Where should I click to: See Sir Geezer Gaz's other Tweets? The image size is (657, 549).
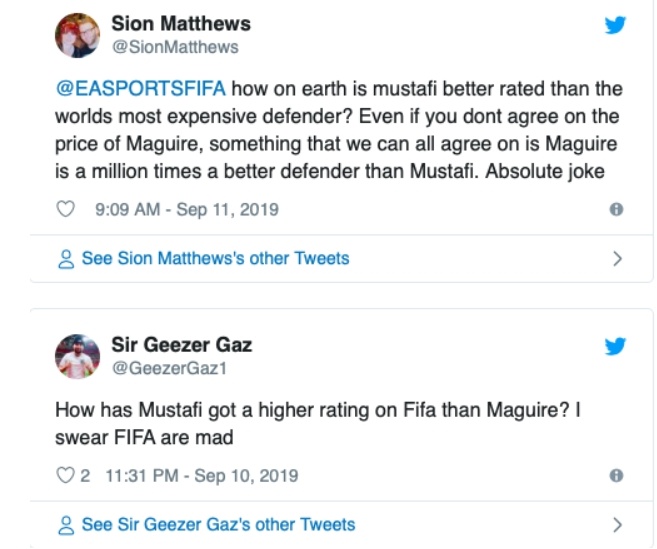[218, 525]
